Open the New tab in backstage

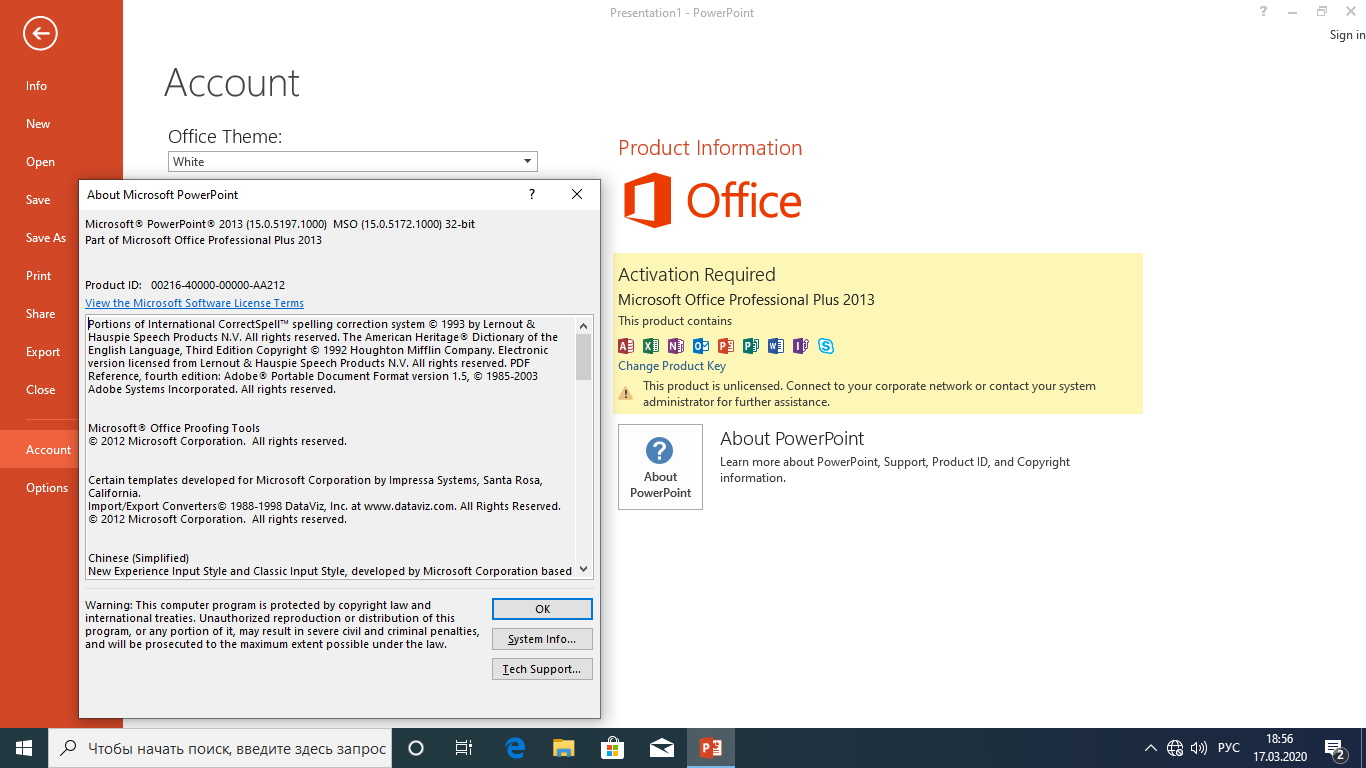(61, 124)
